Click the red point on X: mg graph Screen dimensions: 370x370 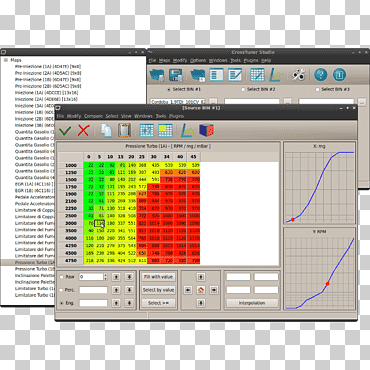(293, 220)
